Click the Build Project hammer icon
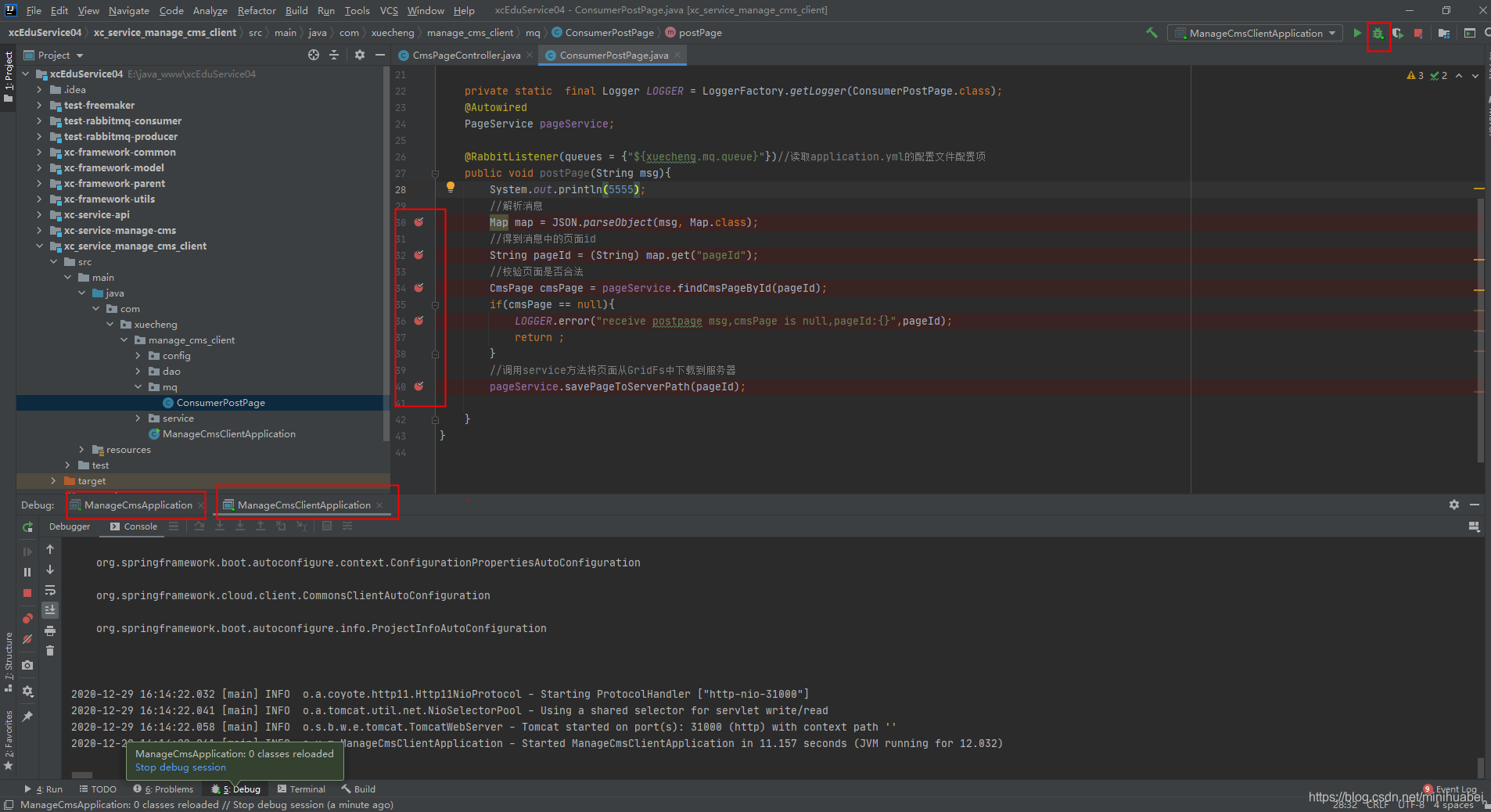 1151,33
